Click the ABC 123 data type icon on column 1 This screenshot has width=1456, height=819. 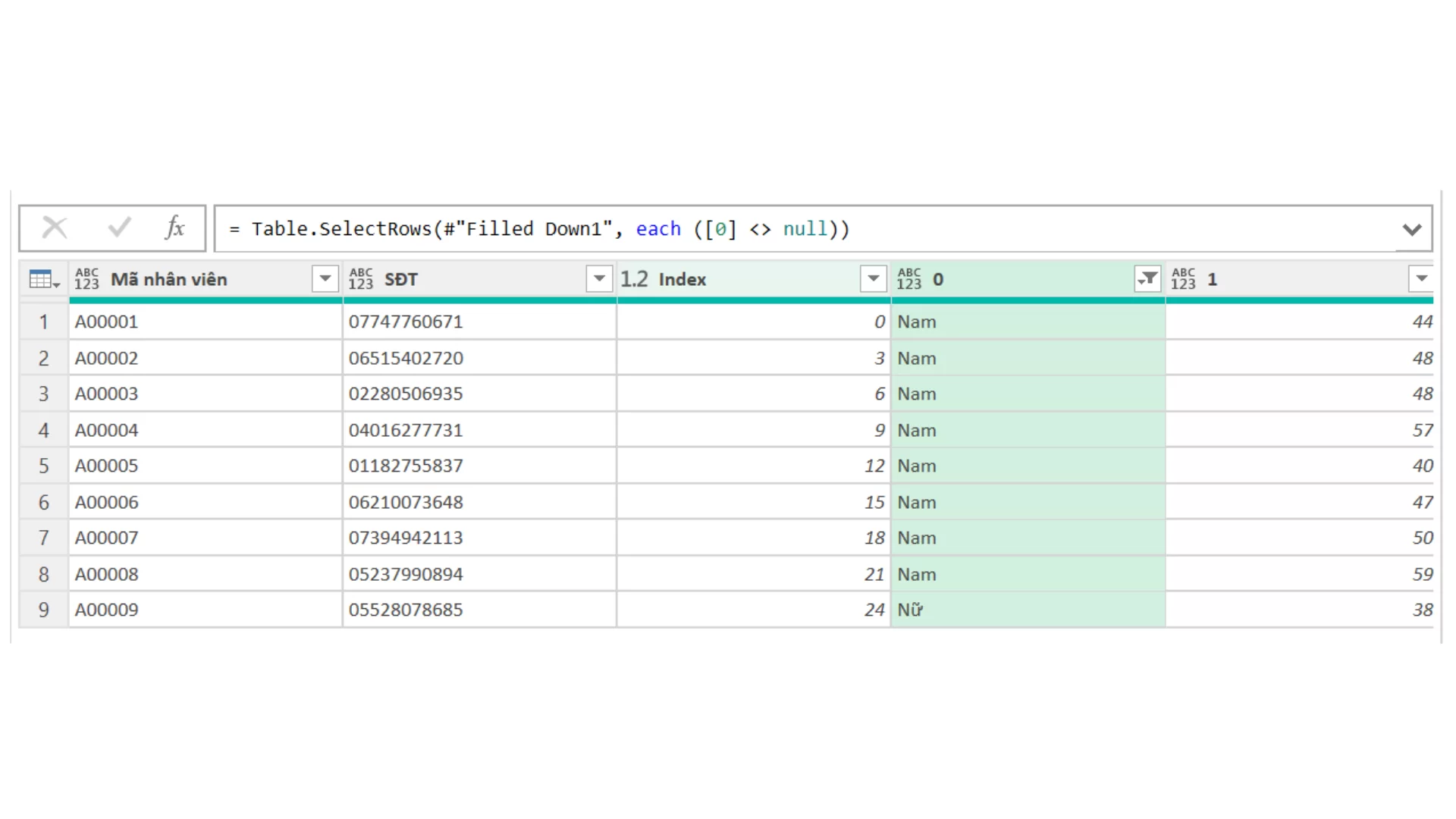tap(1185, 278)
